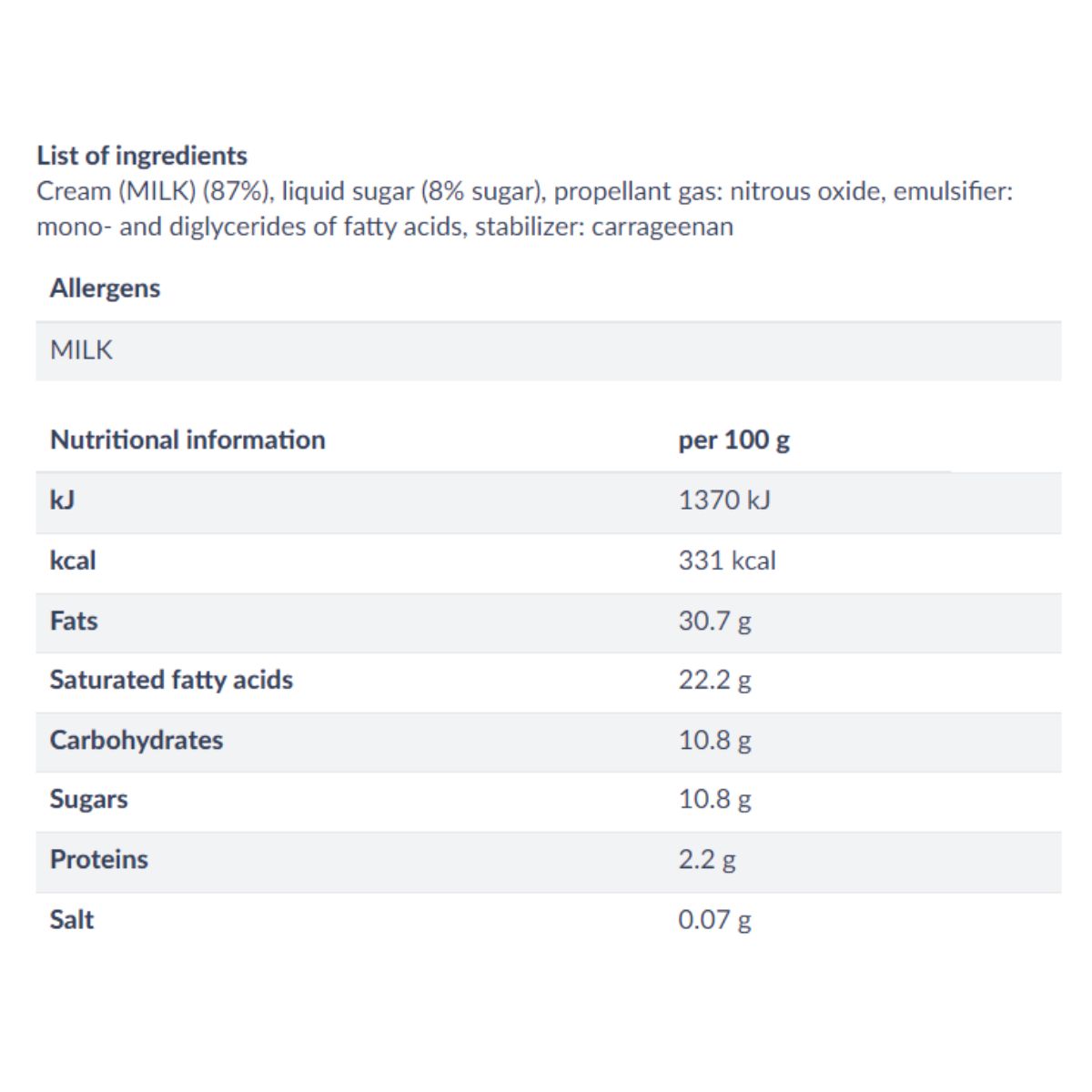Click the 22.2 g saturated value
Viewport: 1092px width, 1092px height.
pyautogui.click(x=714, y=681)
